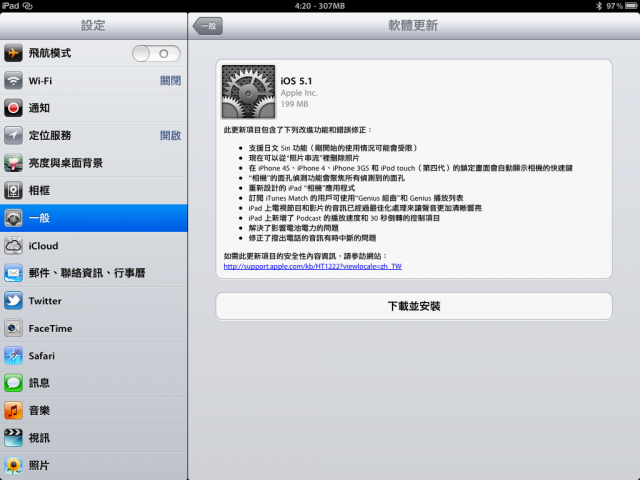Screen dimensions: 640x480
Task: Tap the 定位服務 location arrow icon
Action: pos(13,135)
